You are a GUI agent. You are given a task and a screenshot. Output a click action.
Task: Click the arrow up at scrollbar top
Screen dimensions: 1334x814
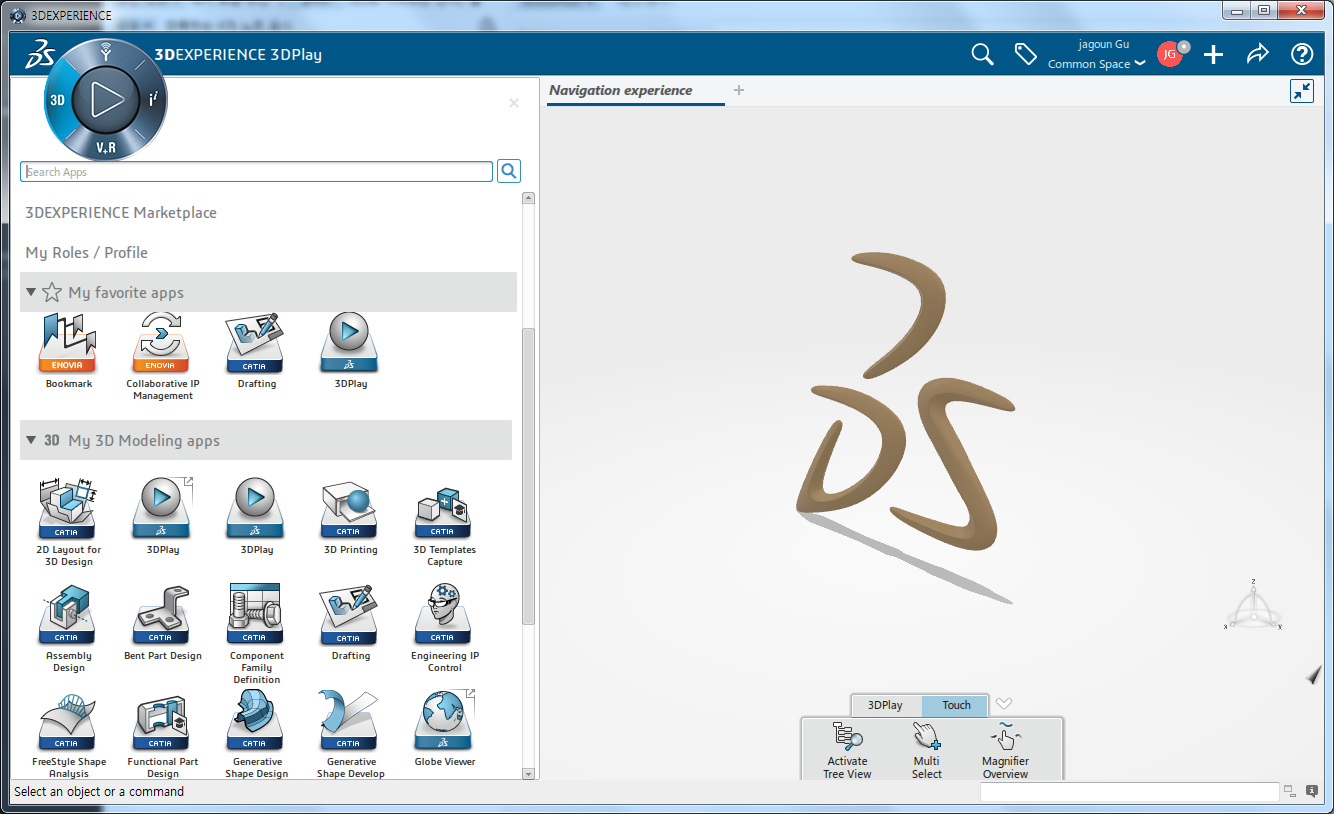click(529, 198)
